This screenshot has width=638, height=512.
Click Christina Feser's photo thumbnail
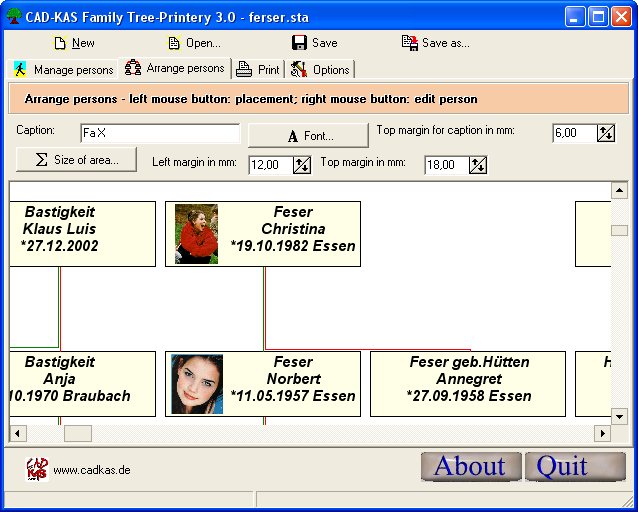point(196,234)
